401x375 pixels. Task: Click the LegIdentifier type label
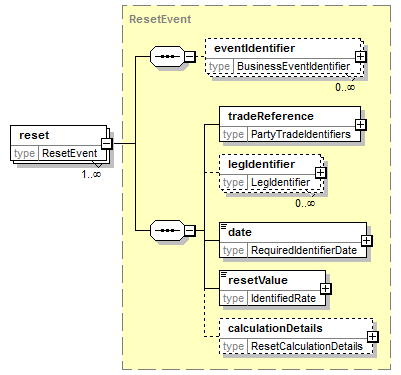tap(280, 182)
